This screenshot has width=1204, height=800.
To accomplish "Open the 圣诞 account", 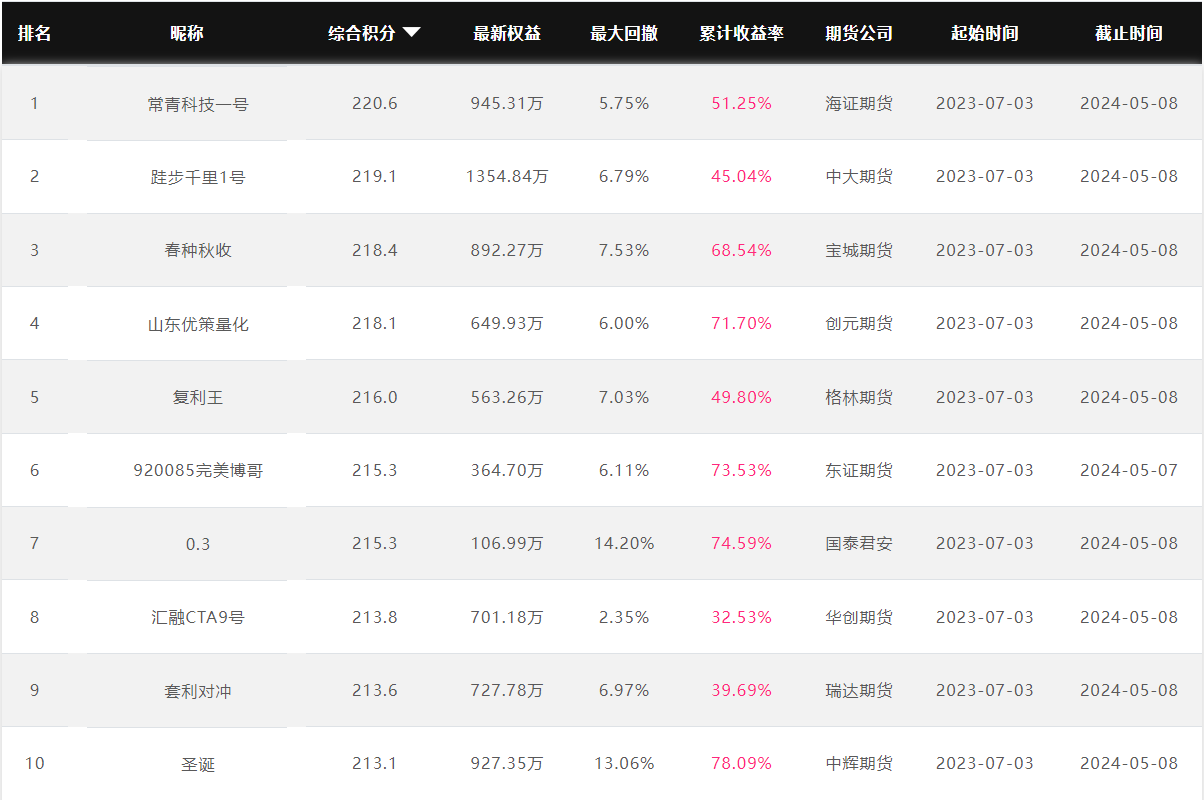I will point(198,764).
